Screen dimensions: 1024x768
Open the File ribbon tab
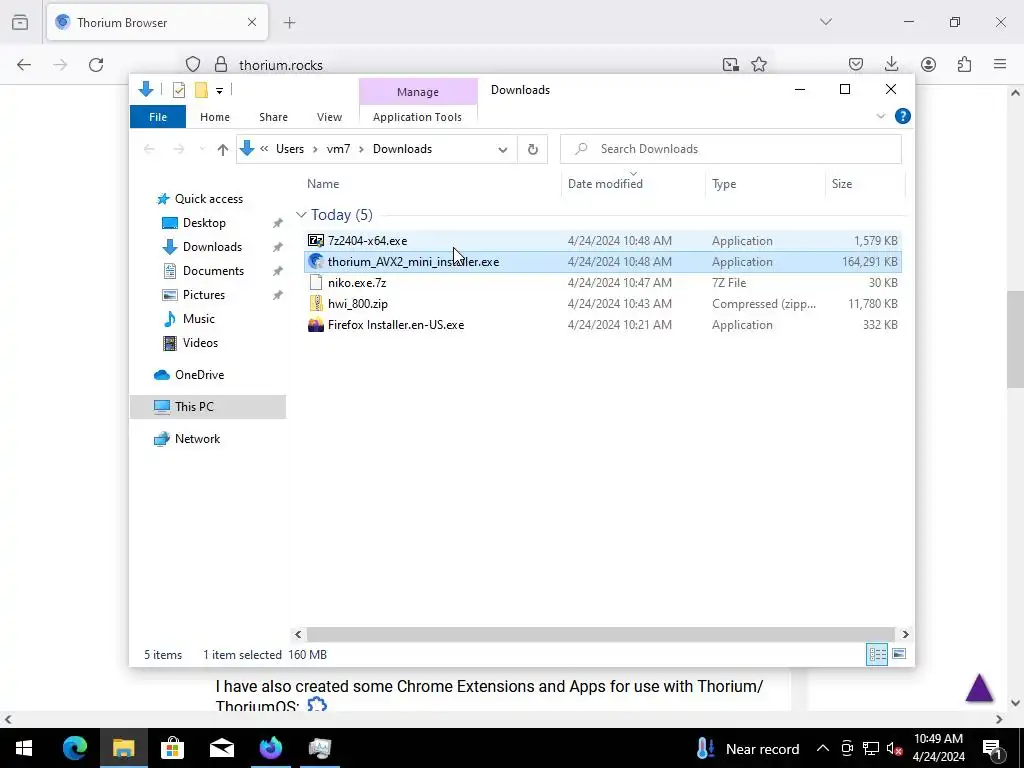coord(158,117)
